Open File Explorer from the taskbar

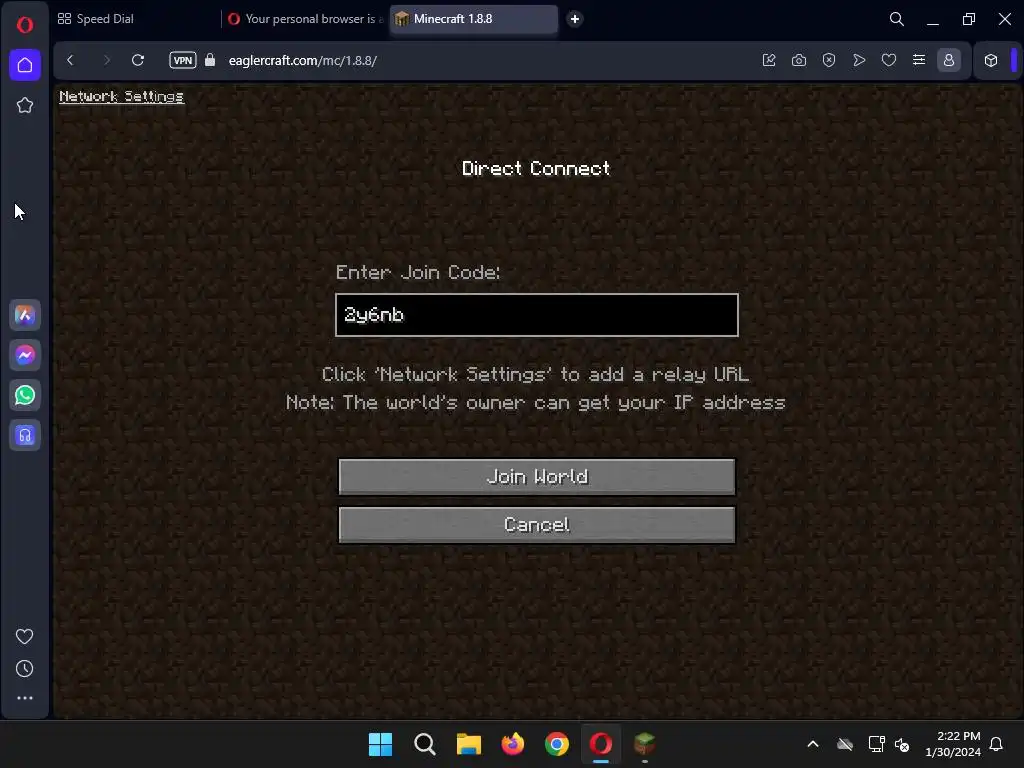pyautogui.click(x=468, y=744)
